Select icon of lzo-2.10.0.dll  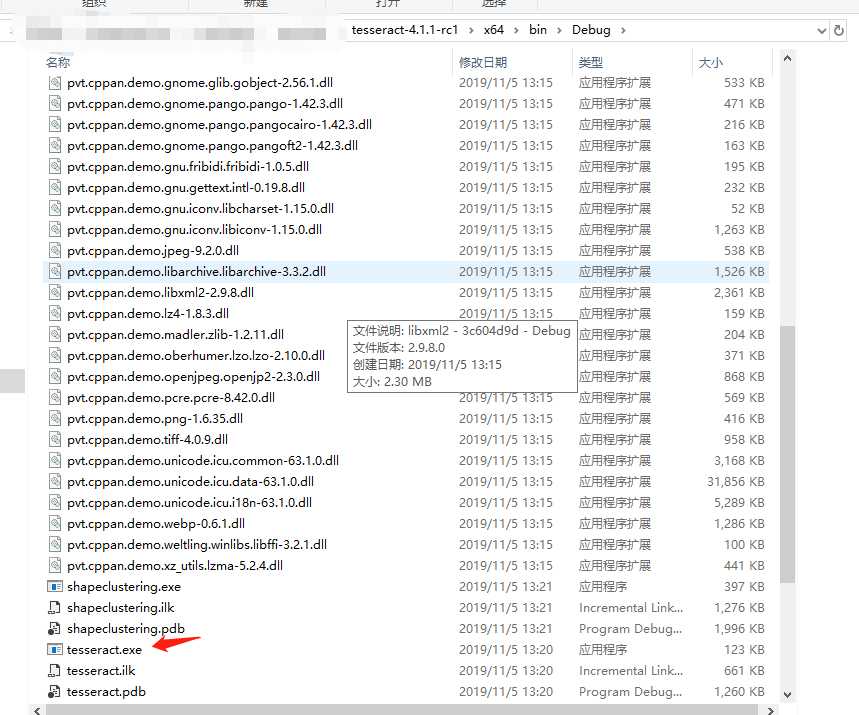click(x=55, y=356)
